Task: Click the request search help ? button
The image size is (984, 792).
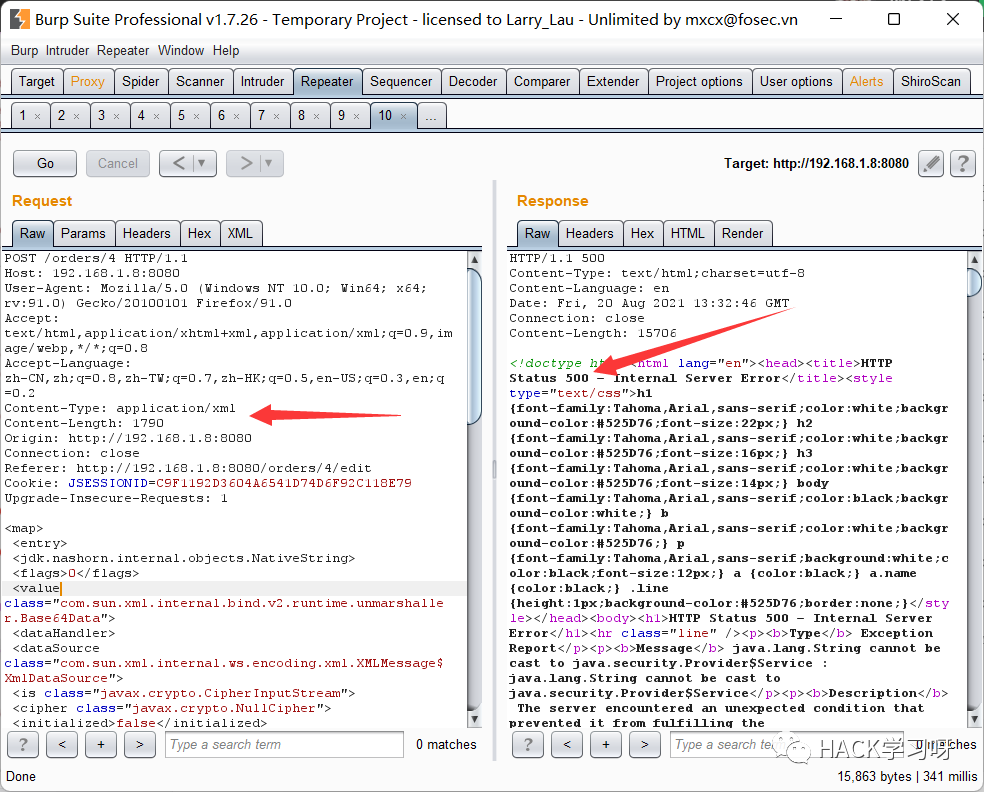Action: coord(23,744)
